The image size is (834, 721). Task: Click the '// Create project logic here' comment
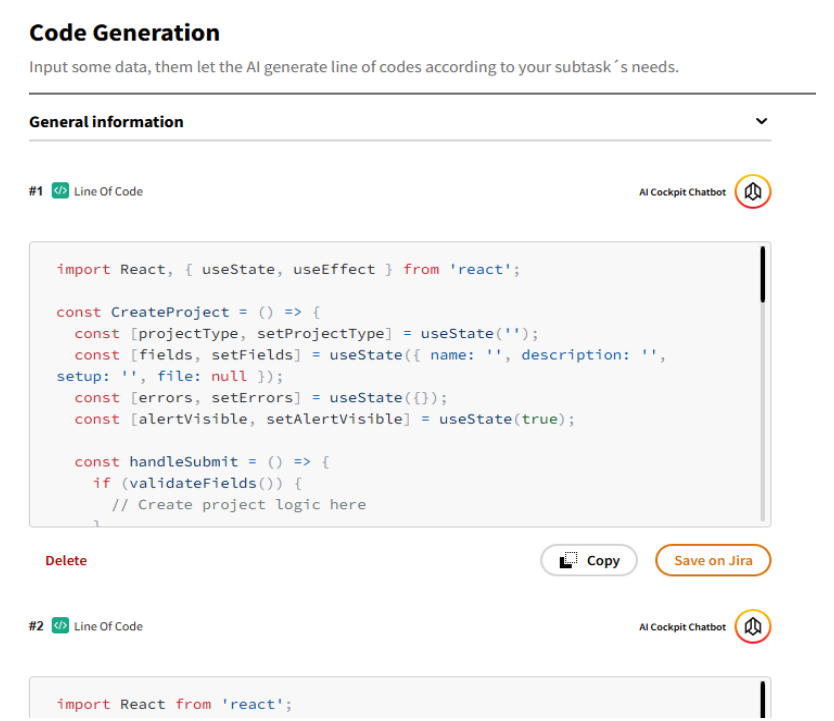click(x=239, y=505)
